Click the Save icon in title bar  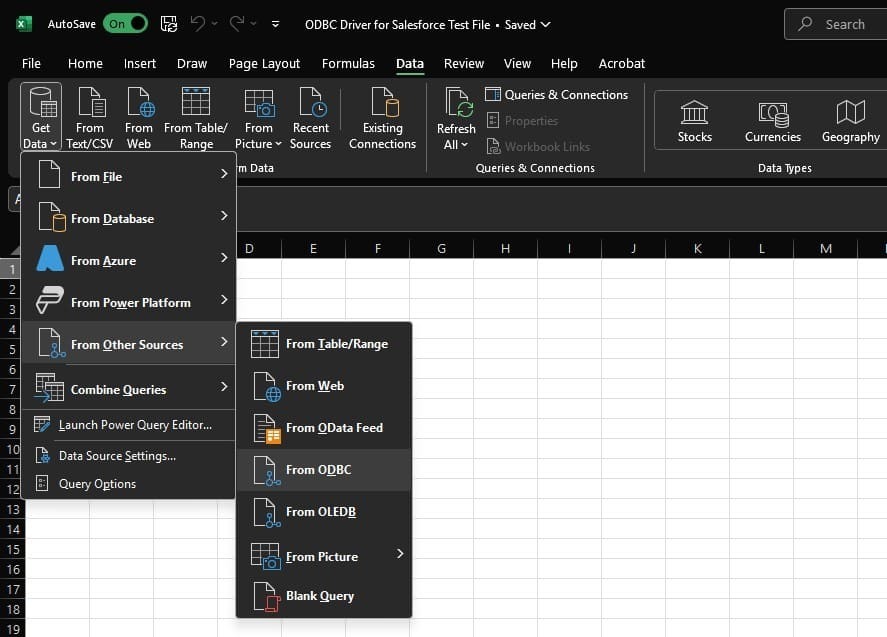(x=169, y=24)
